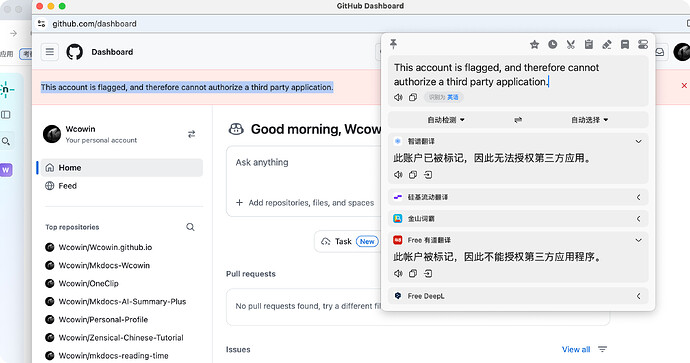Search top repositories magnifier icon
This screenshot has width=690, height=363.
tap(190, 227)
